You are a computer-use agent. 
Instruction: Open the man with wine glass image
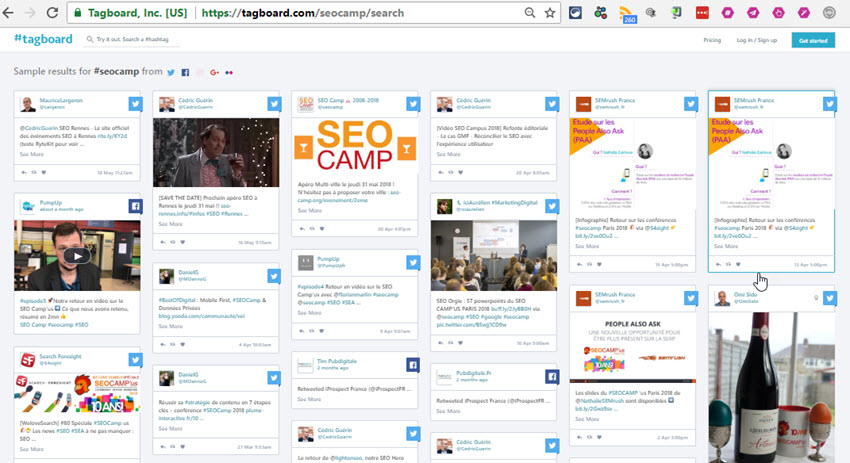tap(216, 152)
